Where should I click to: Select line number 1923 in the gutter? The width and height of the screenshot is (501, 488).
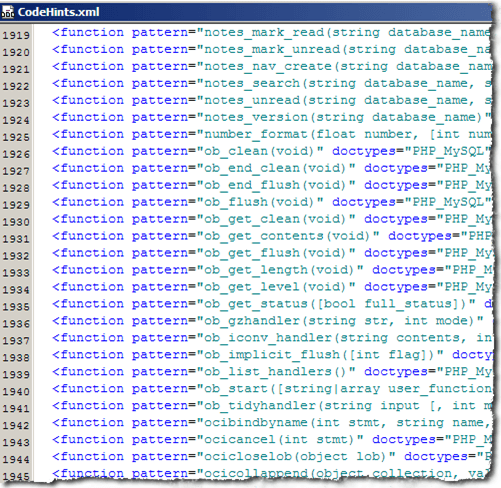(x=16, y=103)
